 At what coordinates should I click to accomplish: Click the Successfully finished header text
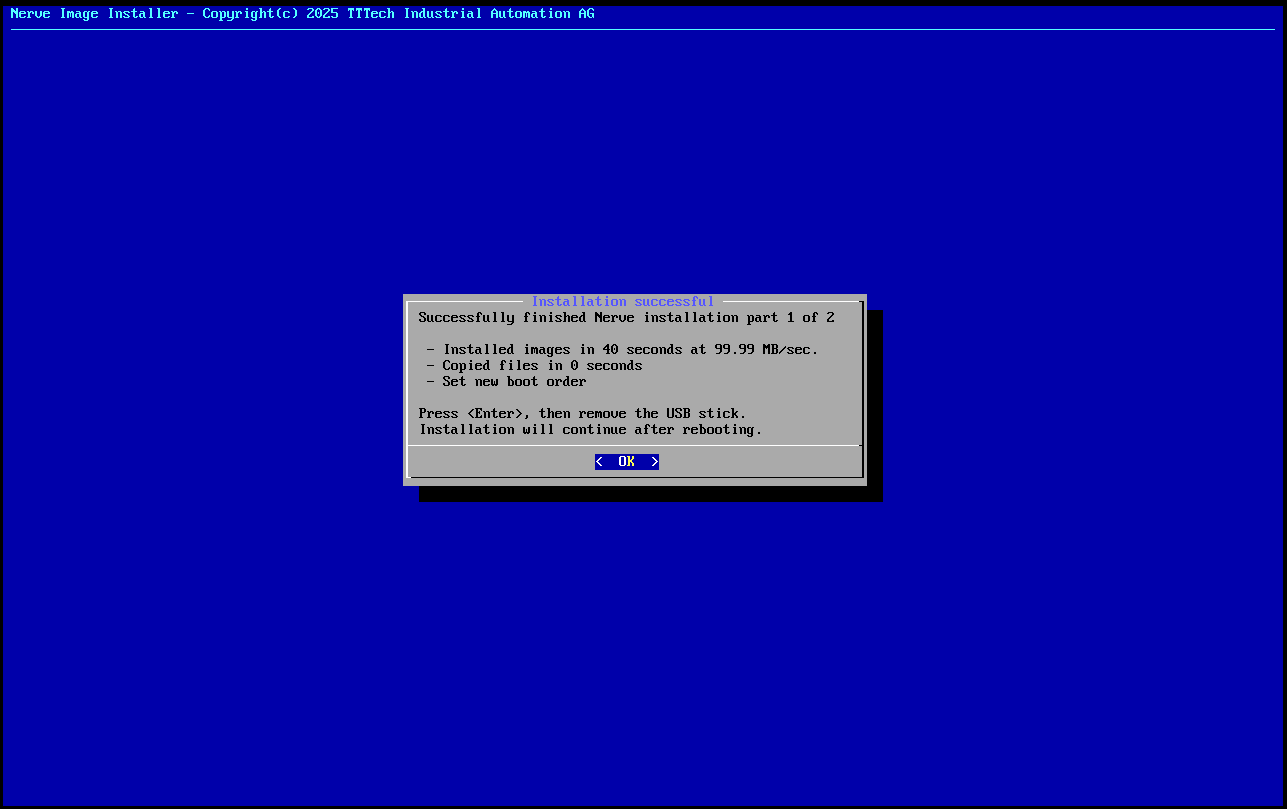pyautogui.click(x=624, y=317)
